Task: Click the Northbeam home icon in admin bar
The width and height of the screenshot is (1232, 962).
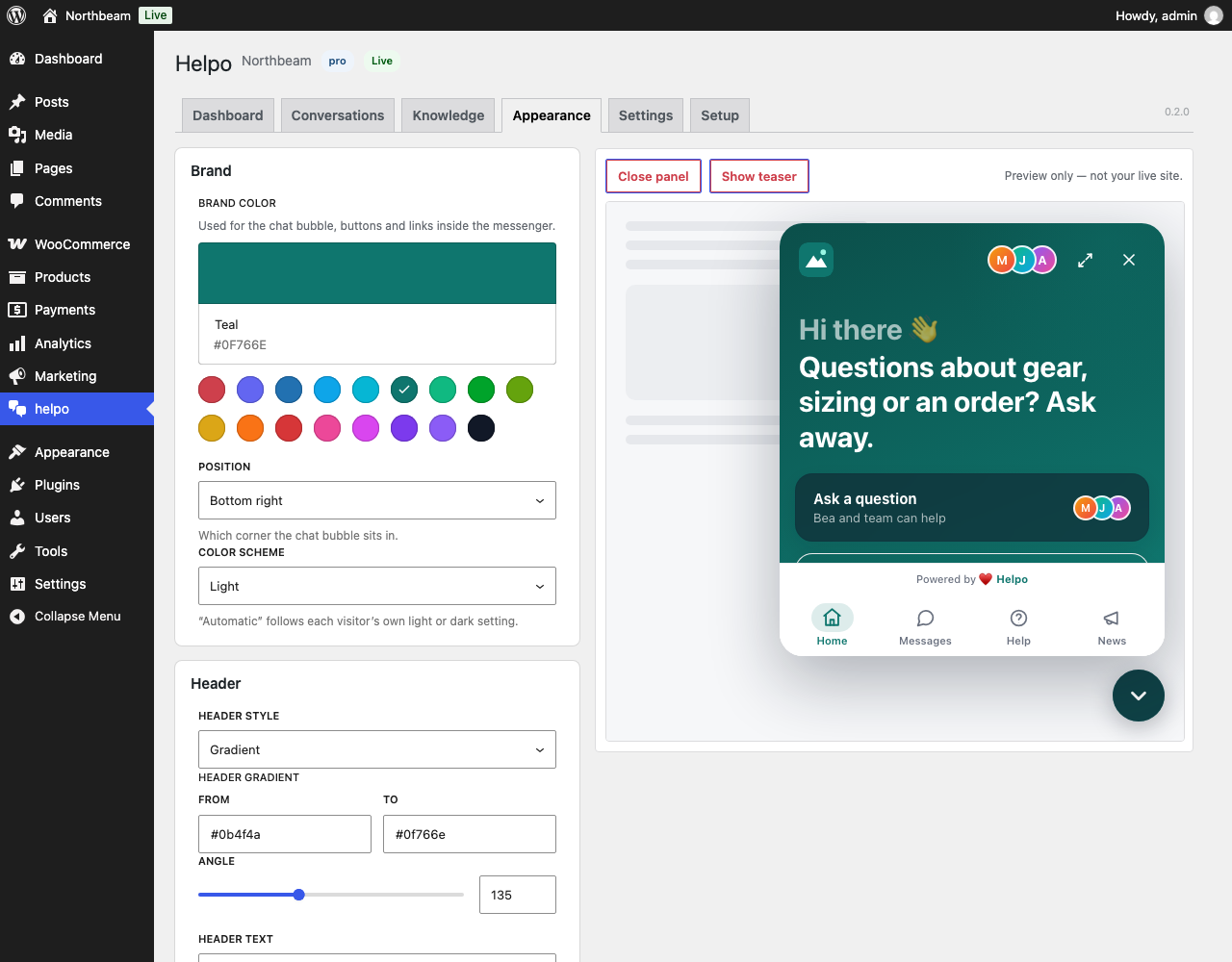Action: 50,15
